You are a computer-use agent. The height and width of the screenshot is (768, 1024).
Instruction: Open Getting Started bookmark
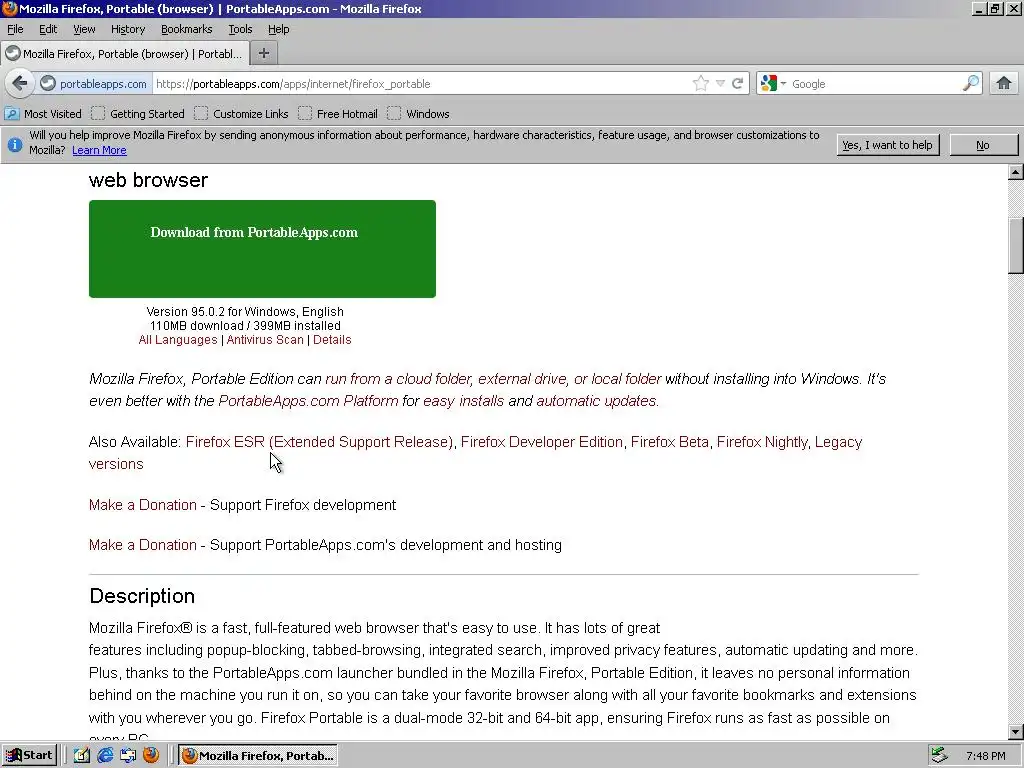[x=138, y=114]
